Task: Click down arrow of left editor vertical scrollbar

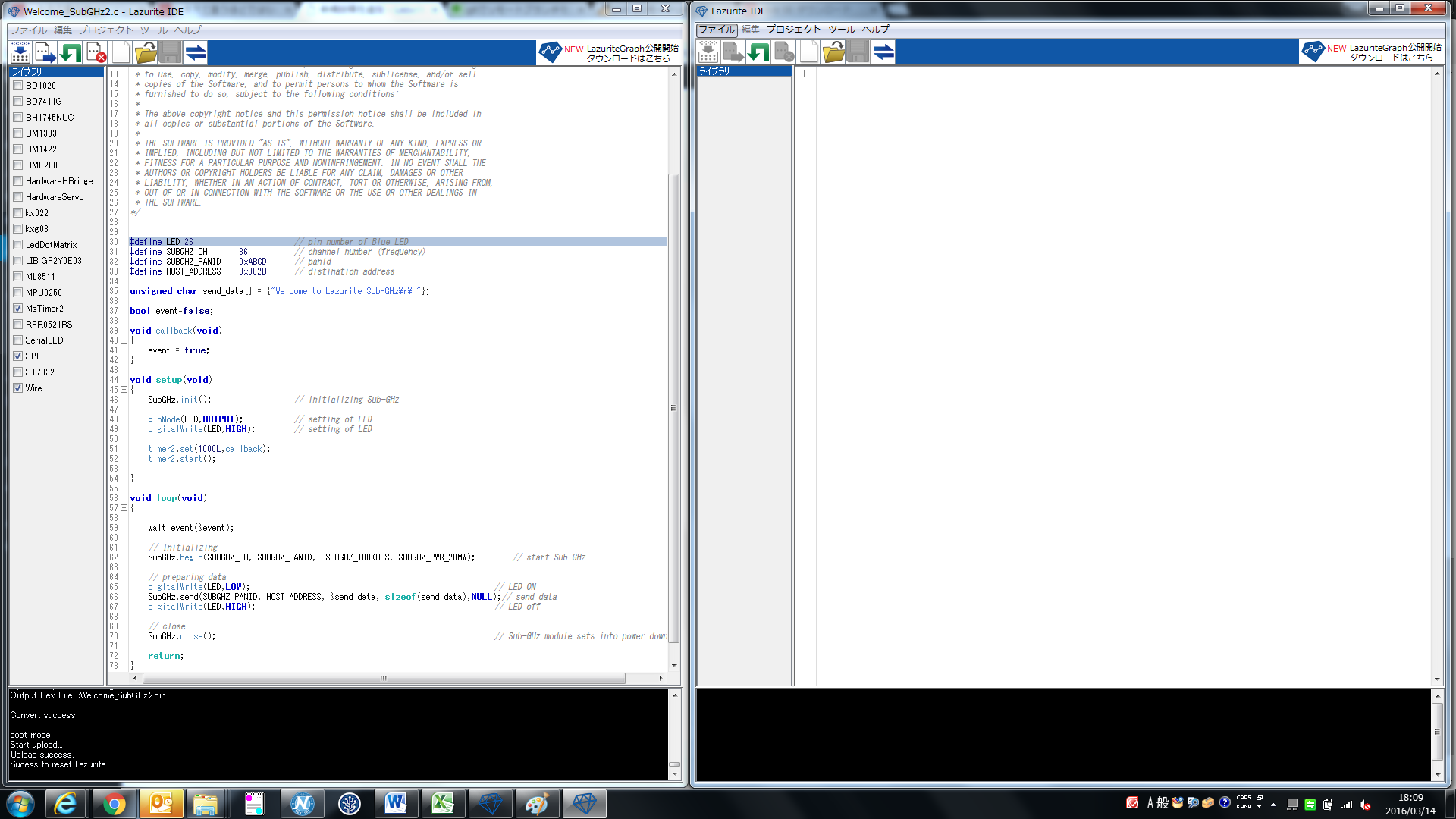Action: tap(674, 666)
